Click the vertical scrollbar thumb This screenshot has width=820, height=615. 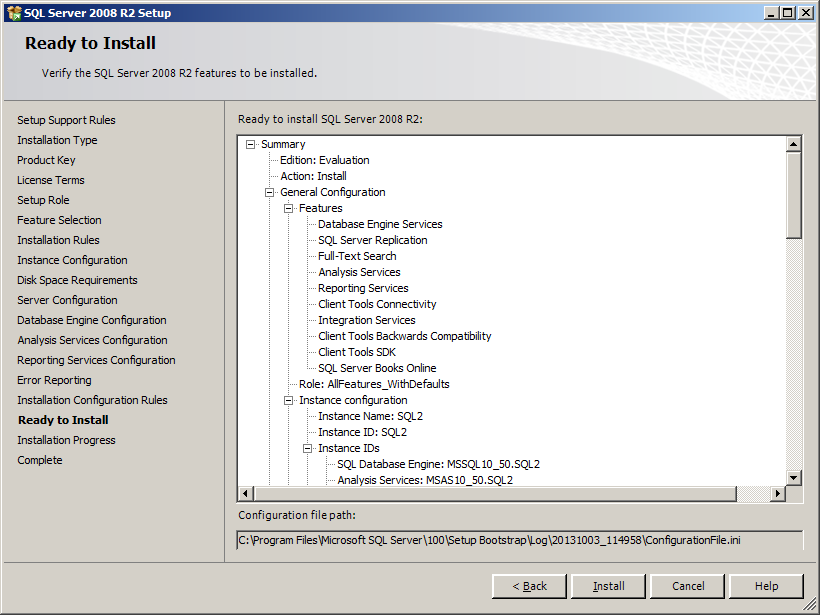(x=793, y=195)
